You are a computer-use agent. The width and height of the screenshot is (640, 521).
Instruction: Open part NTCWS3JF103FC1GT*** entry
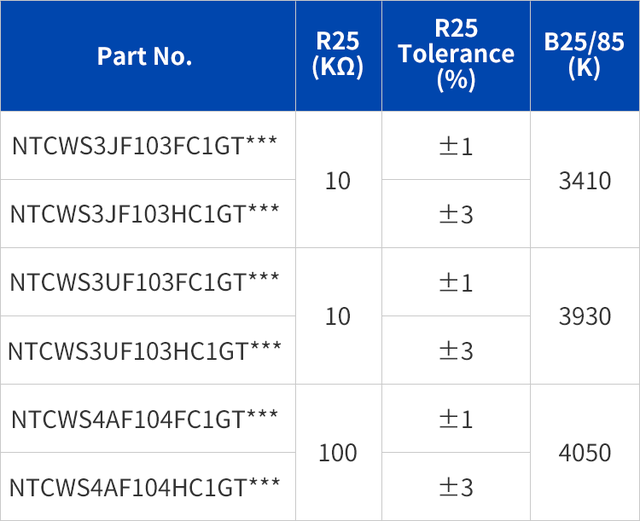click(x=145, y=145)
